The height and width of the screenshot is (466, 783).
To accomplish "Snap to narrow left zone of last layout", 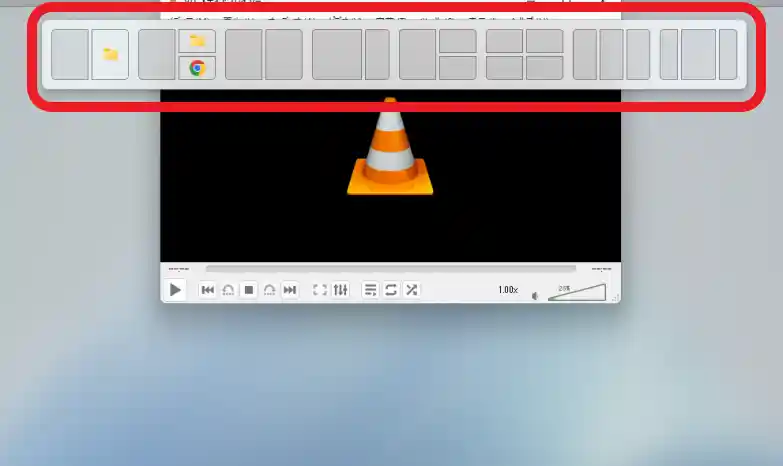I will pos(669,54).
